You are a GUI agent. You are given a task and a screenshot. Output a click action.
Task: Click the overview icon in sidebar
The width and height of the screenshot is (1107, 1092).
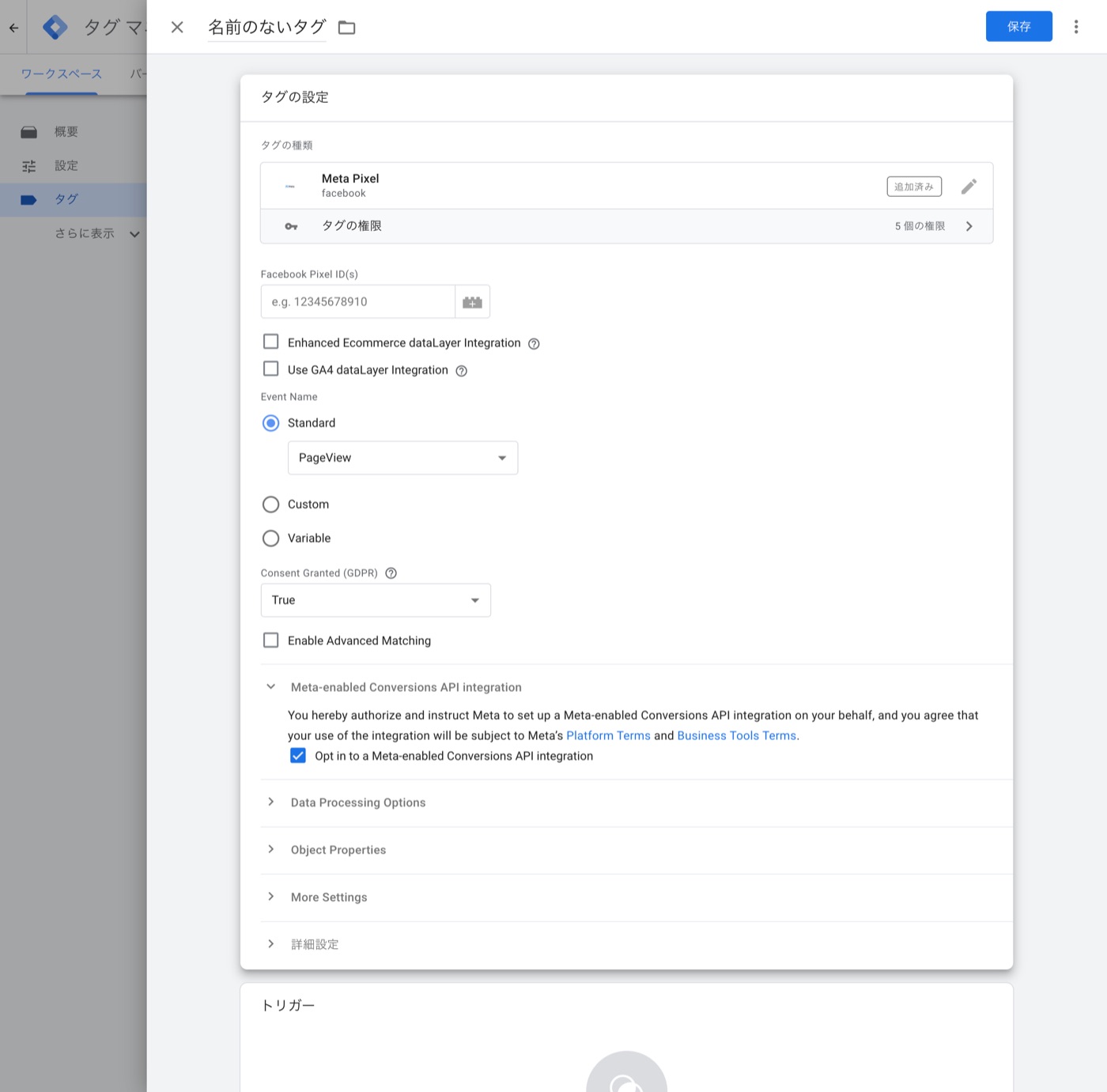click(x=29, y=132)
